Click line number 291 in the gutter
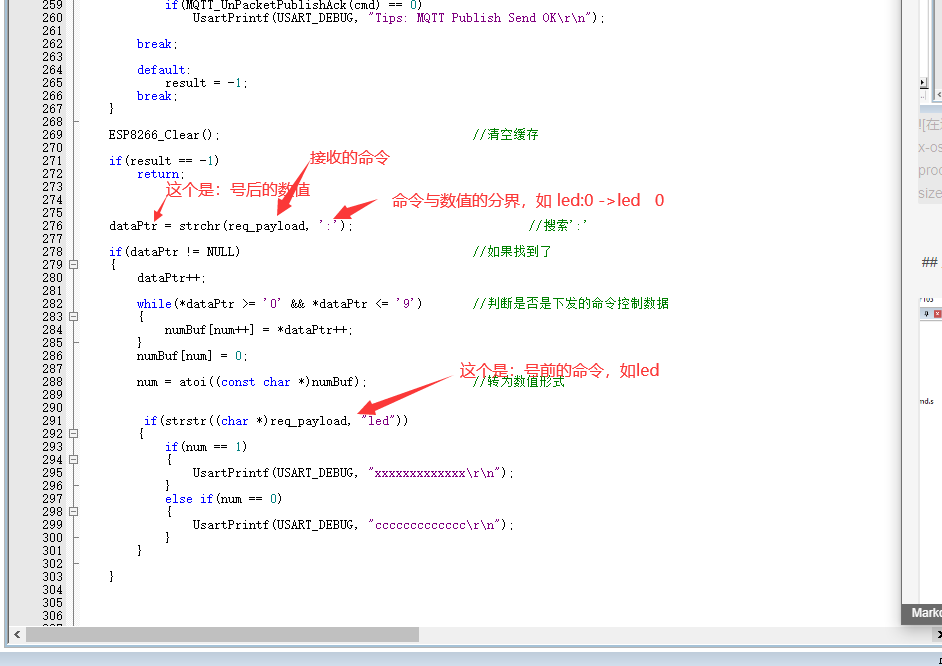This screenshot has height=666, width=942. click(52, 421)
